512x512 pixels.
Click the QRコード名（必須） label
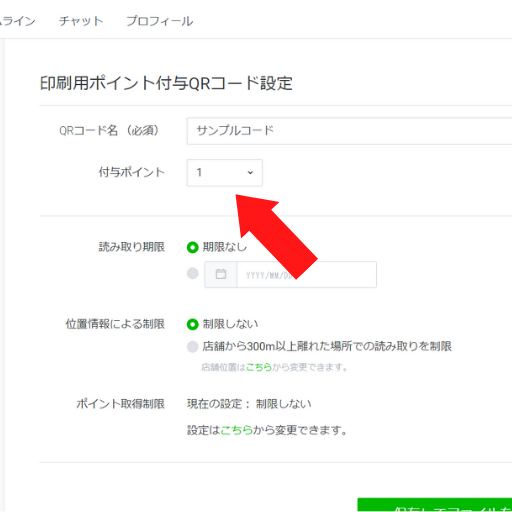109,130
